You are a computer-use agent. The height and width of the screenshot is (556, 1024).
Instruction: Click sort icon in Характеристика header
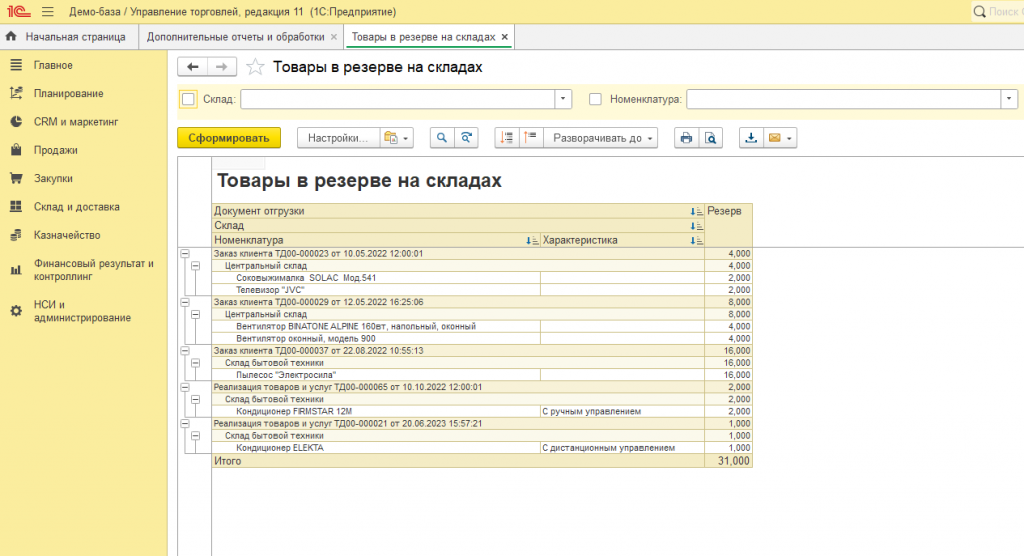pyautogui.click(x=696, y=240)
